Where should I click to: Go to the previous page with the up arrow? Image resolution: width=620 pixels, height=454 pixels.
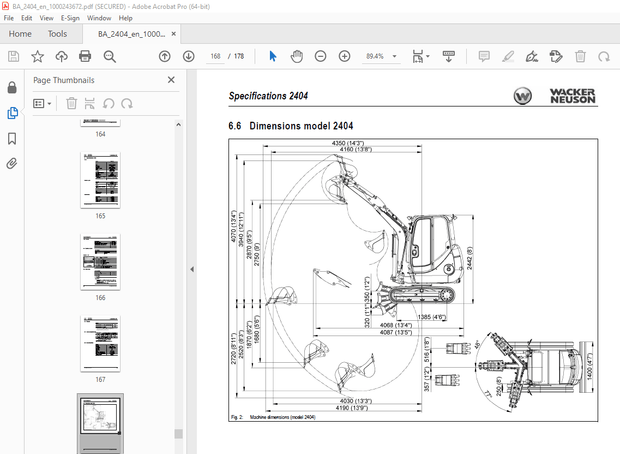point(164,57)
